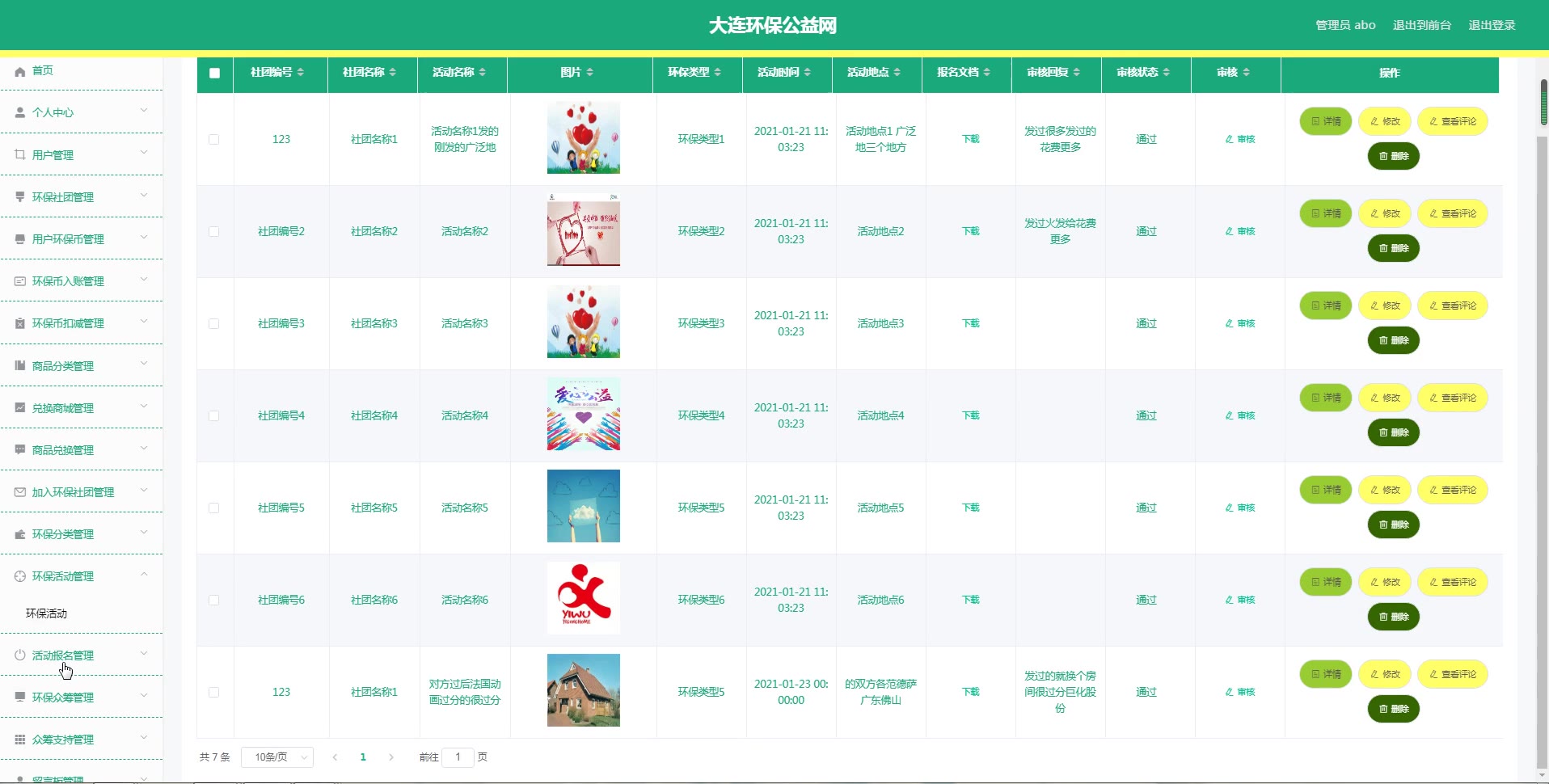Expand the 环保众筹管理 menu chevron

point(144,695)
